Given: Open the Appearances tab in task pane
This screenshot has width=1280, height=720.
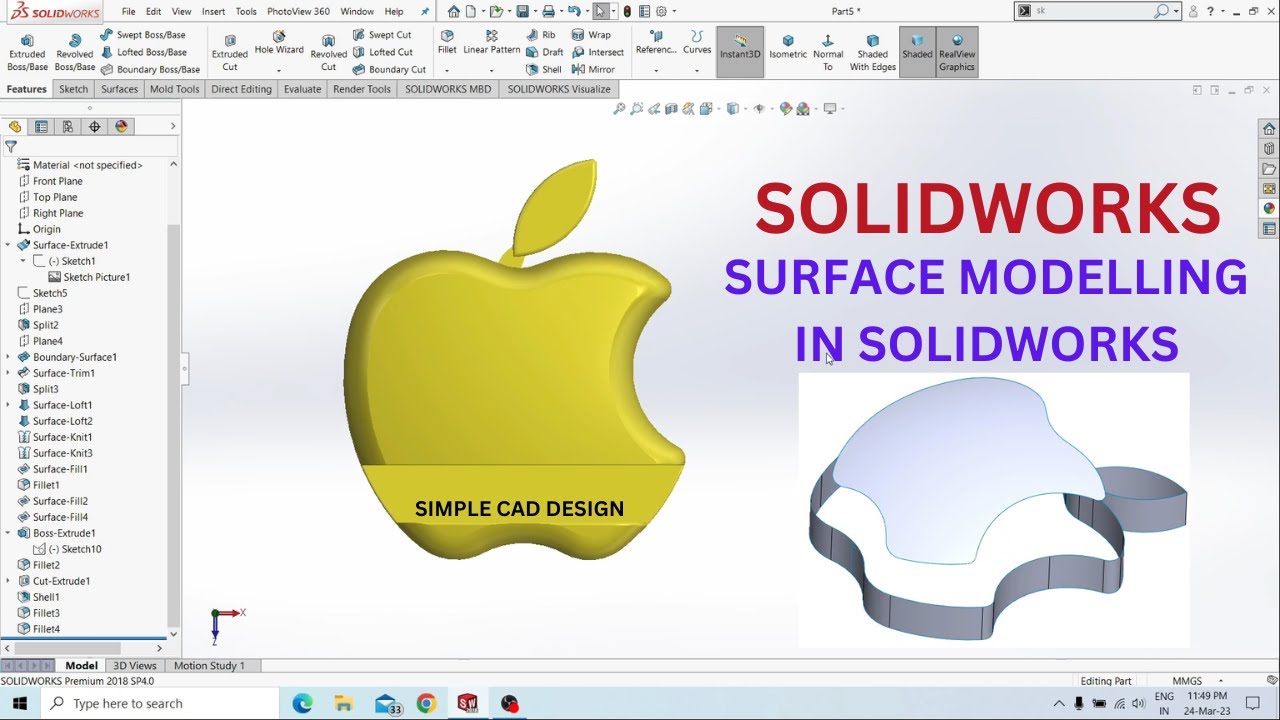Looking at the screenshot, I should point(1269,209).
